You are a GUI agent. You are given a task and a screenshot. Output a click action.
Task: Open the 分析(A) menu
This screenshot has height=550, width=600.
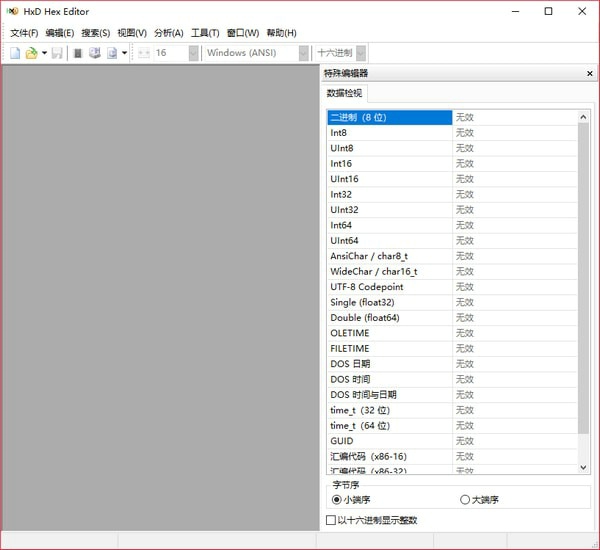(x=168, y=33)
